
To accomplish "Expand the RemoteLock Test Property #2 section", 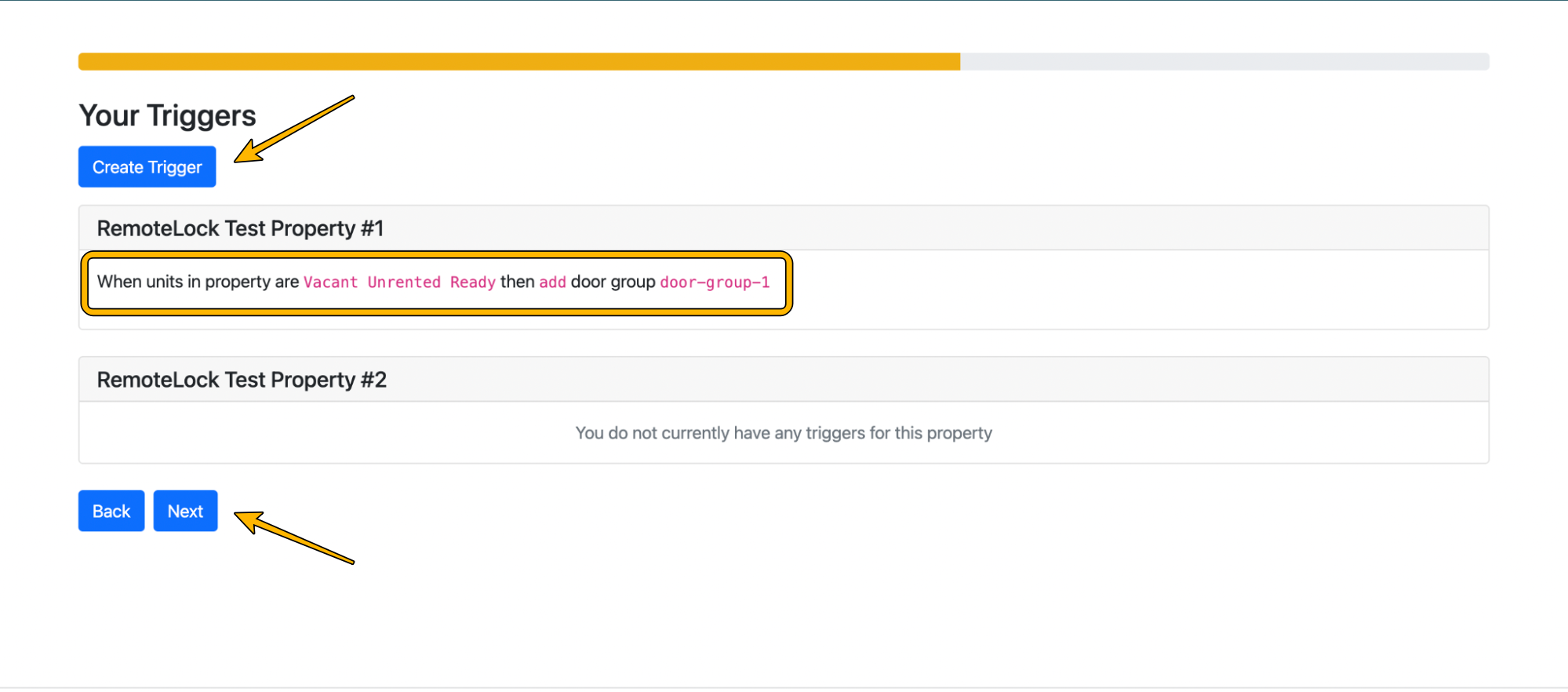I will click(242, 380).
